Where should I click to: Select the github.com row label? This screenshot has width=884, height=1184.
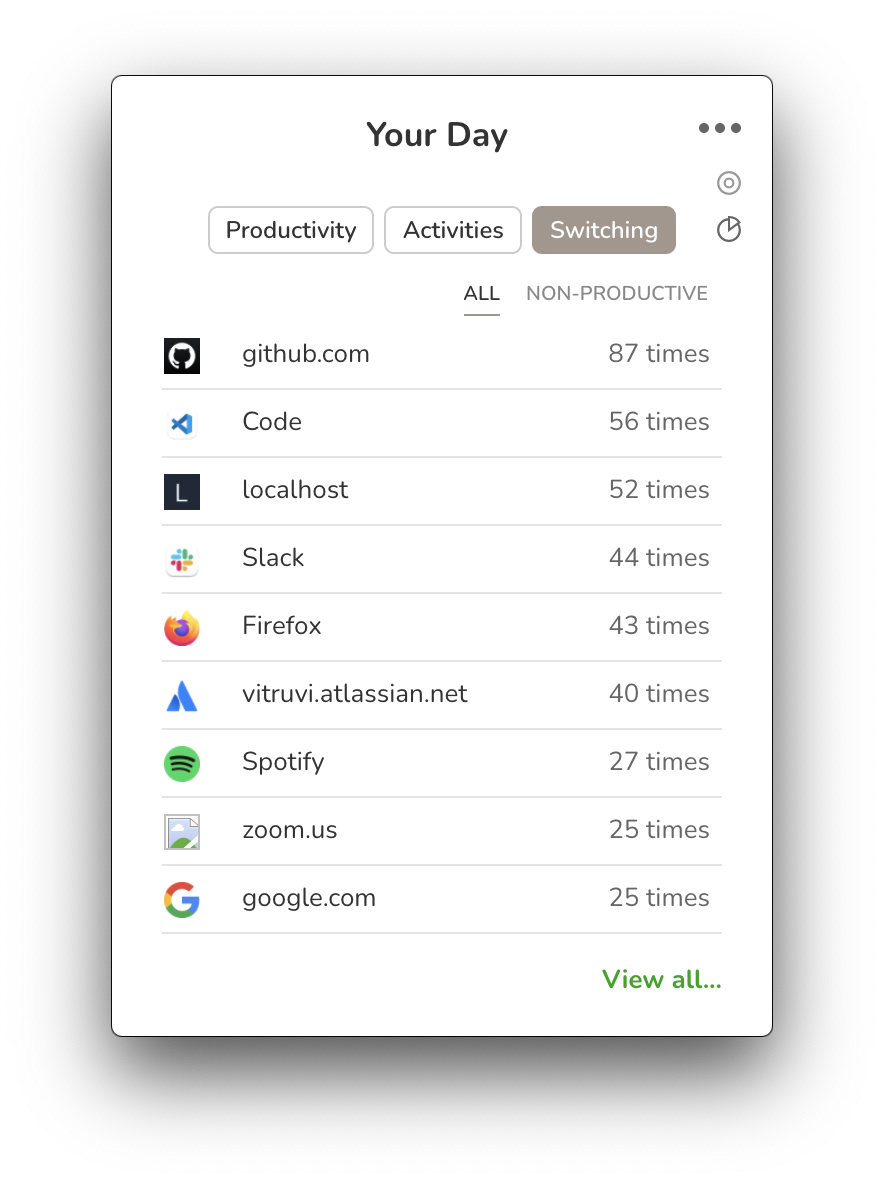(306, 353)
